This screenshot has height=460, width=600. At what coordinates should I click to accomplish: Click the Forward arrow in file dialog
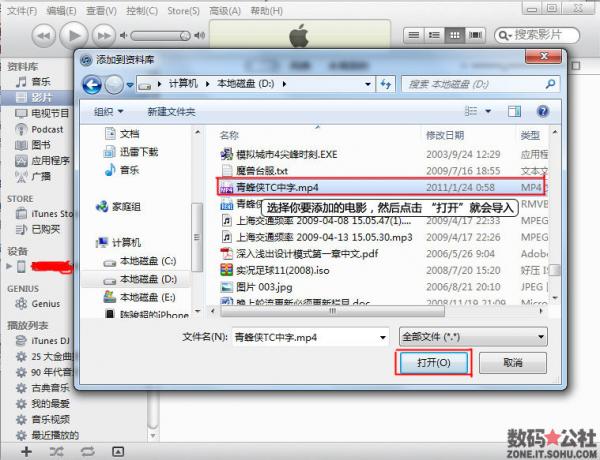114,85
